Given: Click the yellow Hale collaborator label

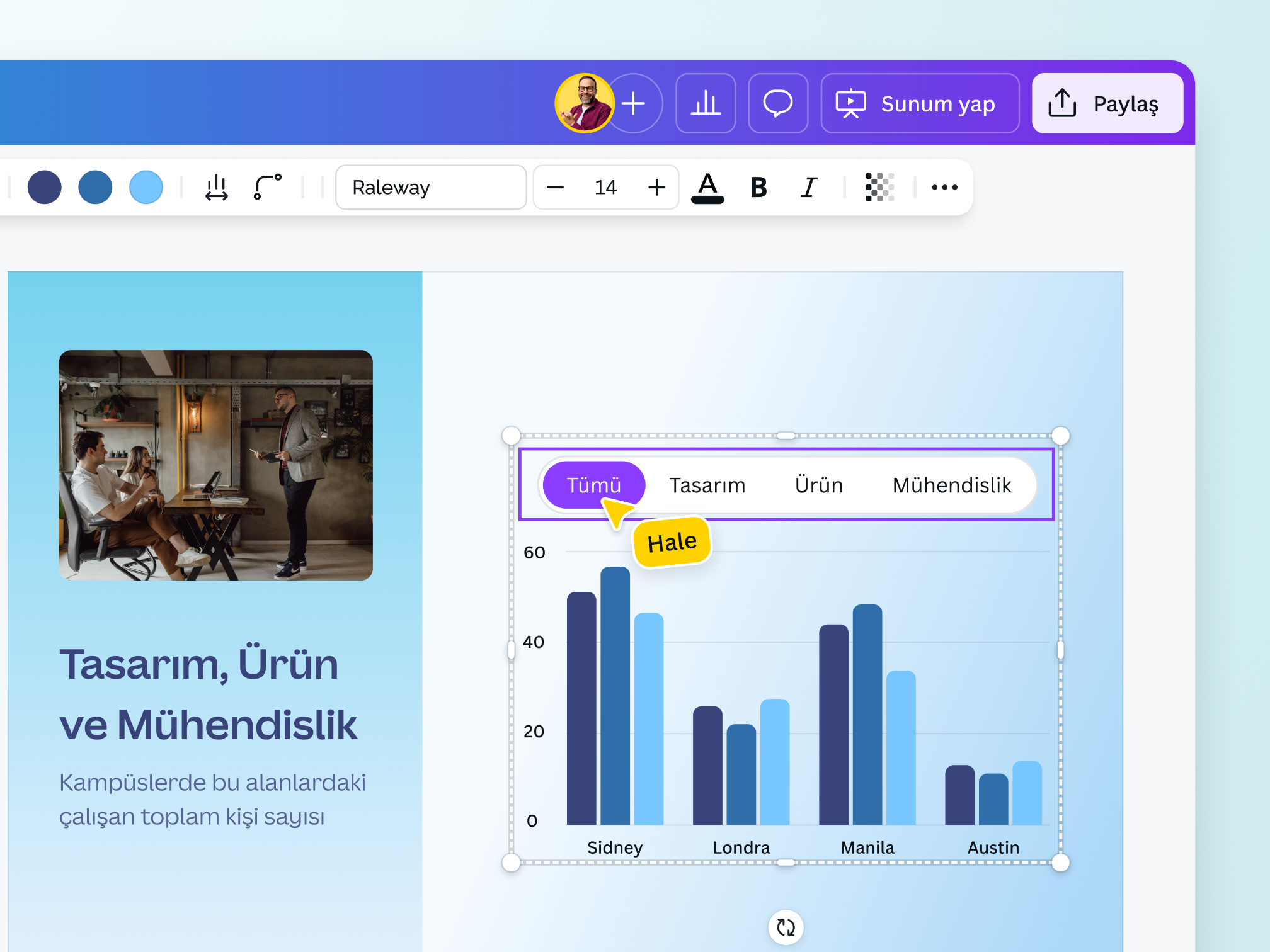Looking at the screenshot, I should (672, 542).
